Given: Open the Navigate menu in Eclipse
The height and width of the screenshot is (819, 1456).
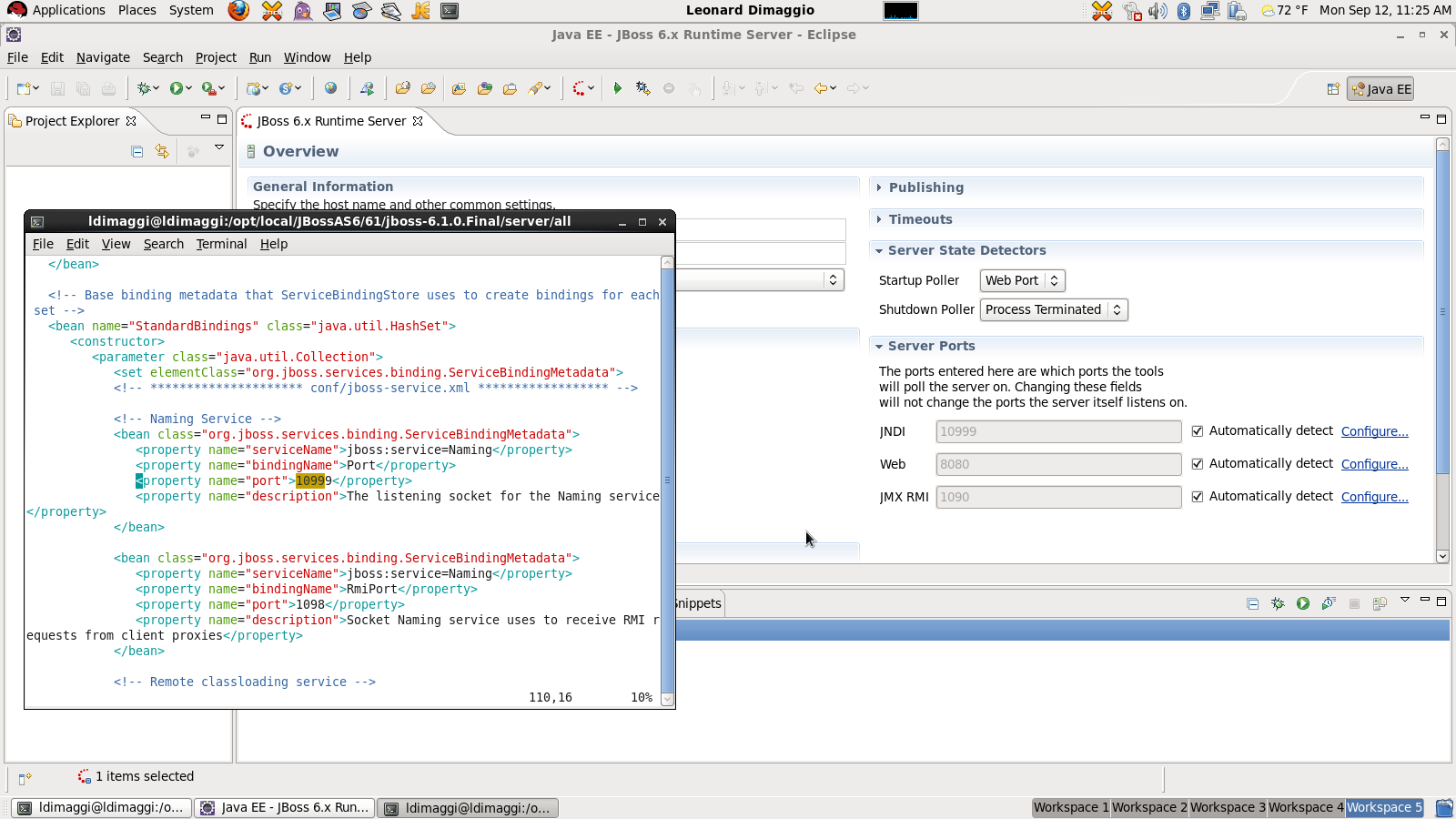Looking at the screenshot, I should [103, 57].
